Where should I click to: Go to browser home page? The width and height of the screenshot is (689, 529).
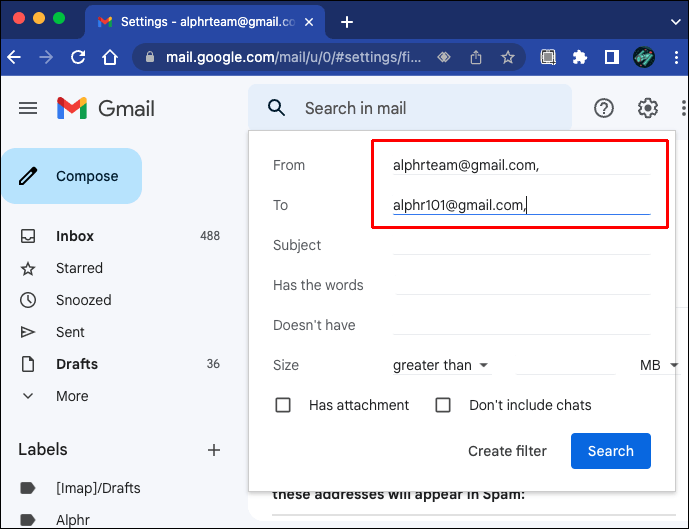pos(110,57)
